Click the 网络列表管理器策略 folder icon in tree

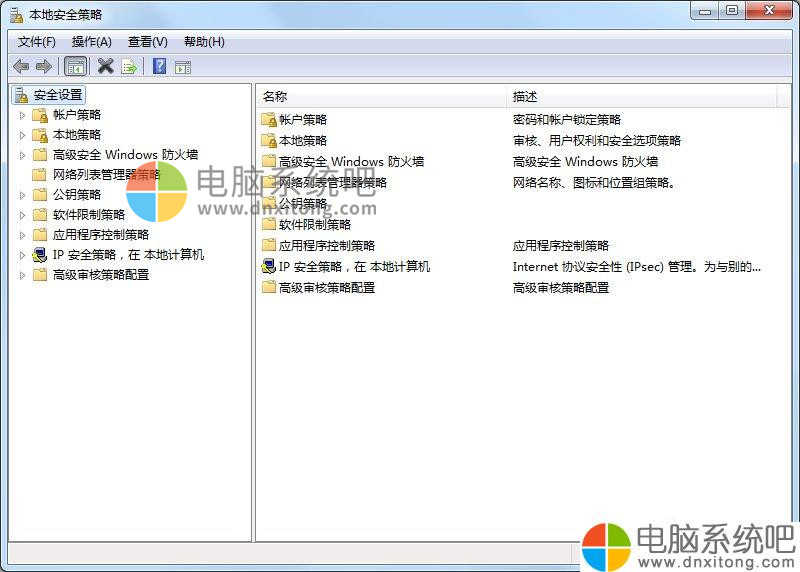coord(39,175)
